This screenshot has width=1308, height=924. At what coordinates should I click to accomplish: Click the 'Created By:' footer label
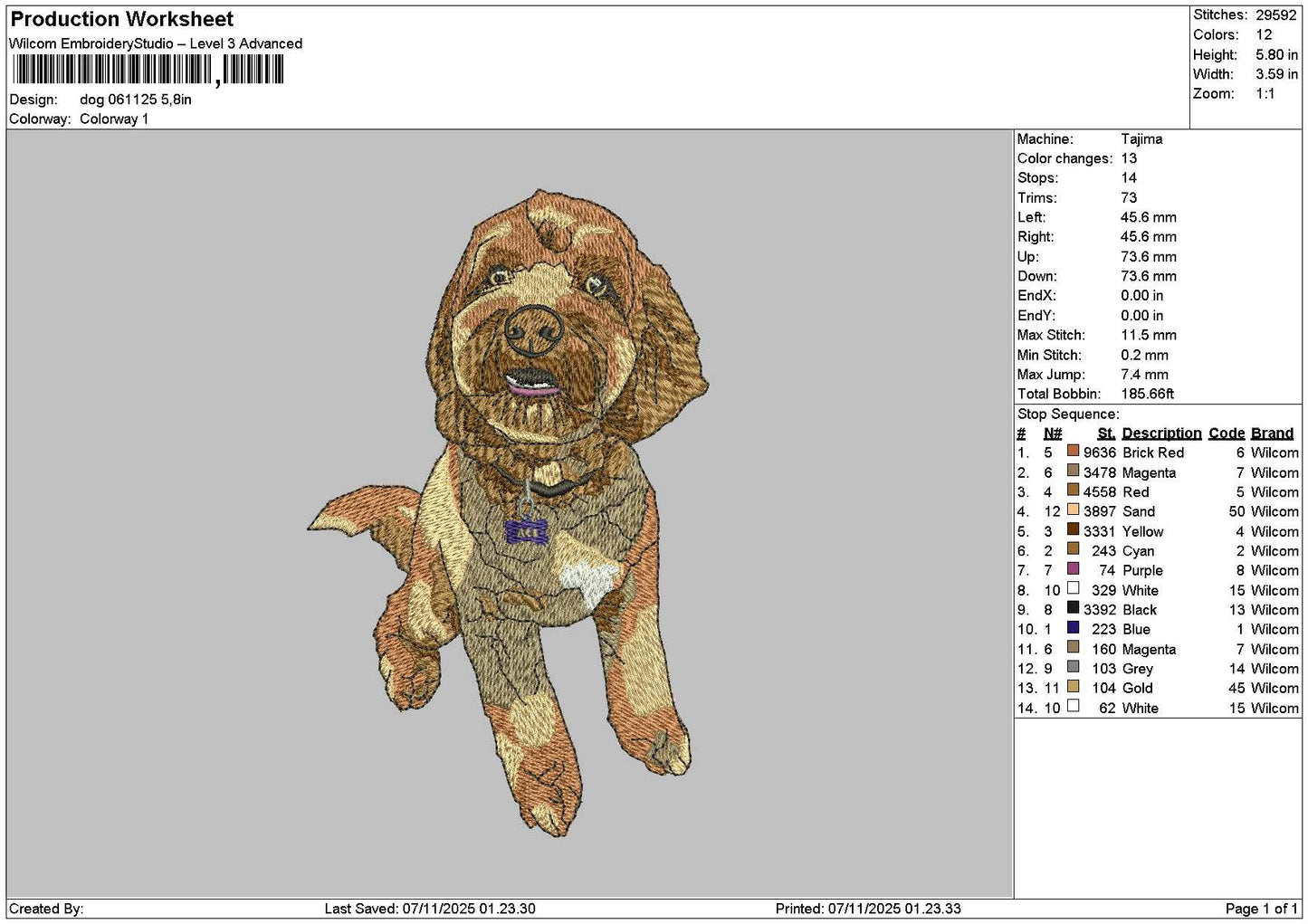(46, 909)
